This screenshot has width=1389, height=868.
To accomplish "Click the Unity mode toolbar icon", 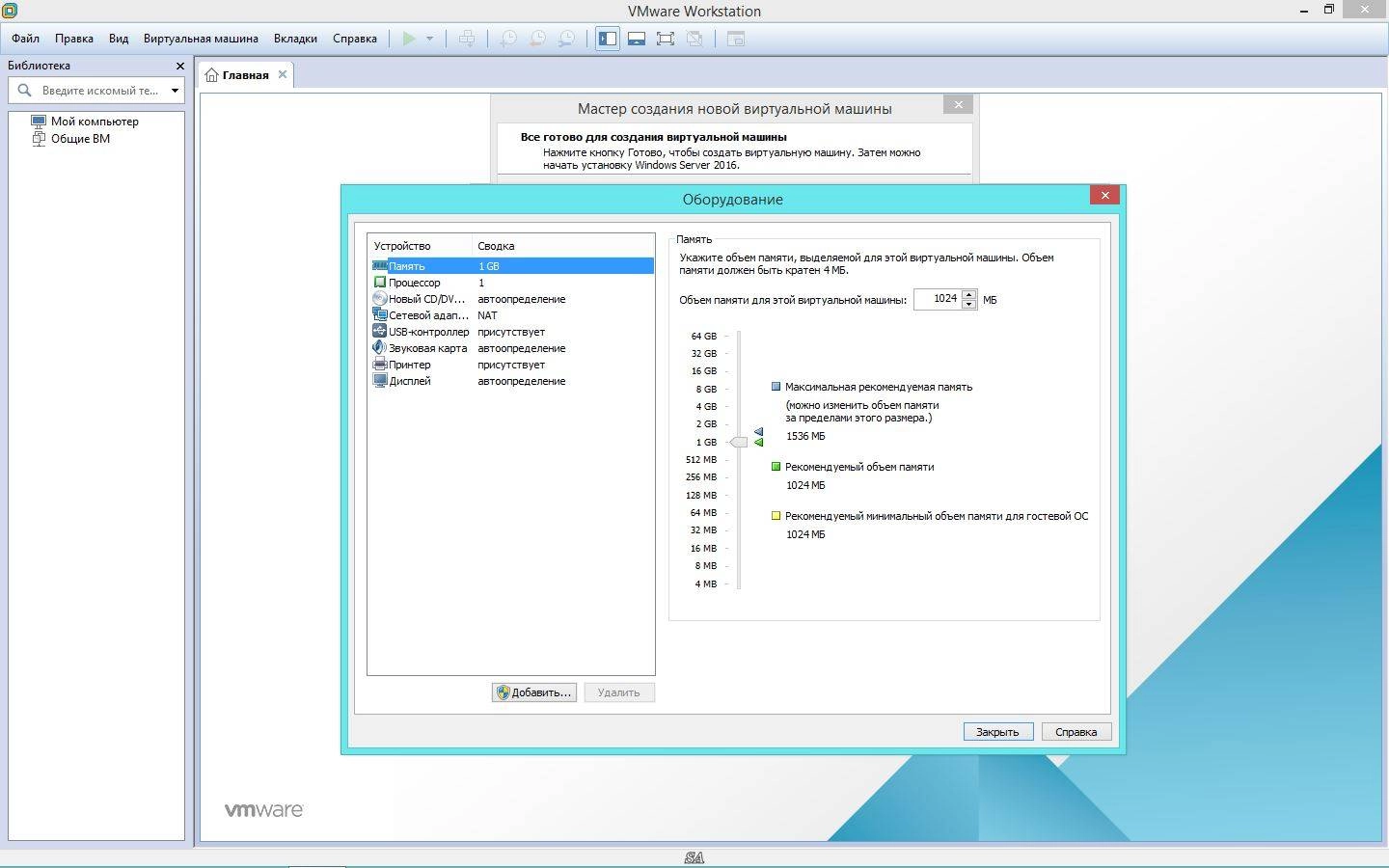I will point(694,39).
